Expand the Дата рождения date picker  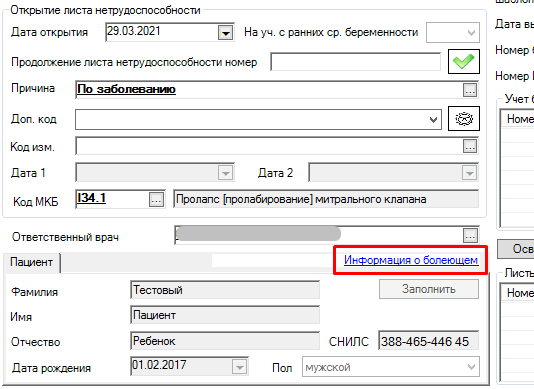tap(239, 367)
